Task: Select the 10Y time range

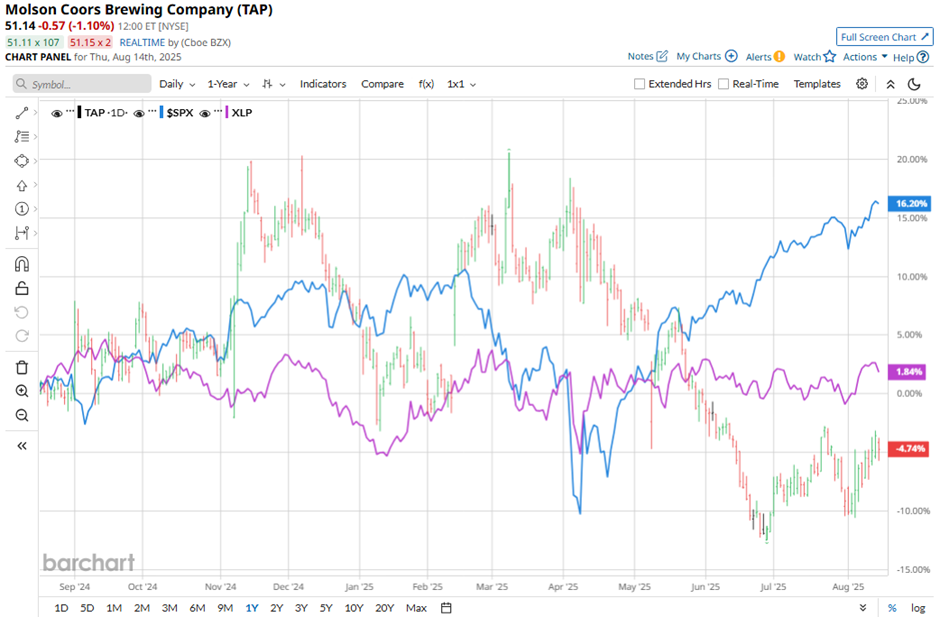Action: click(x=354, y=608)
